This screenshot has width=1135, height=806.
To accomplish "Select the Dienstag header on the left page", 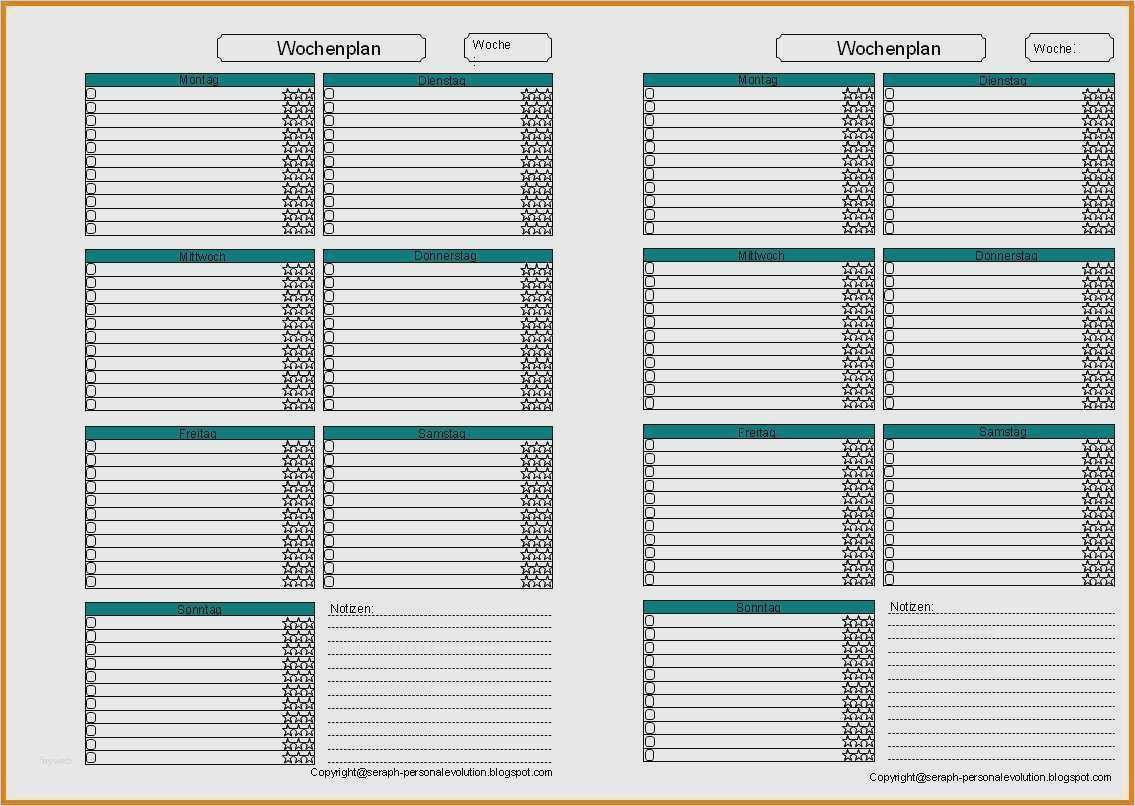I will click(438, 80).
